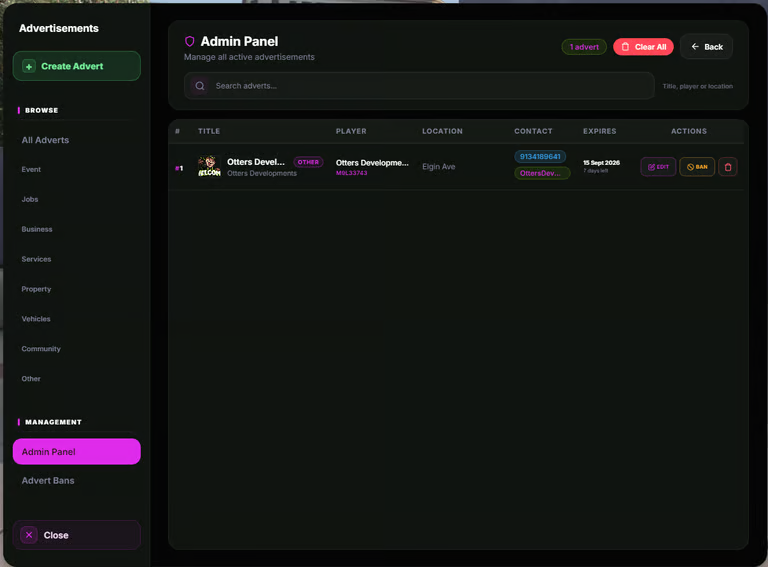
Task: Click the phone number 9134189641 badge
Action: coord(540,157)
